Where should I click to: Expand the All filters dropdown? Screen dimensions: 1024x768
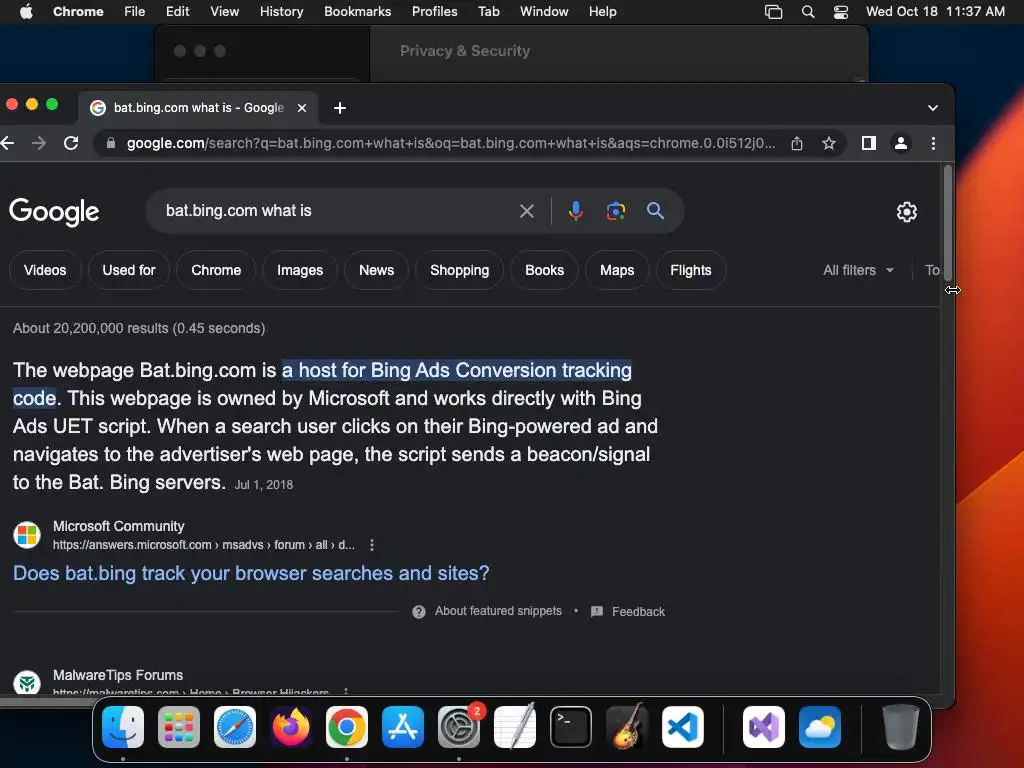pos(858,270)
